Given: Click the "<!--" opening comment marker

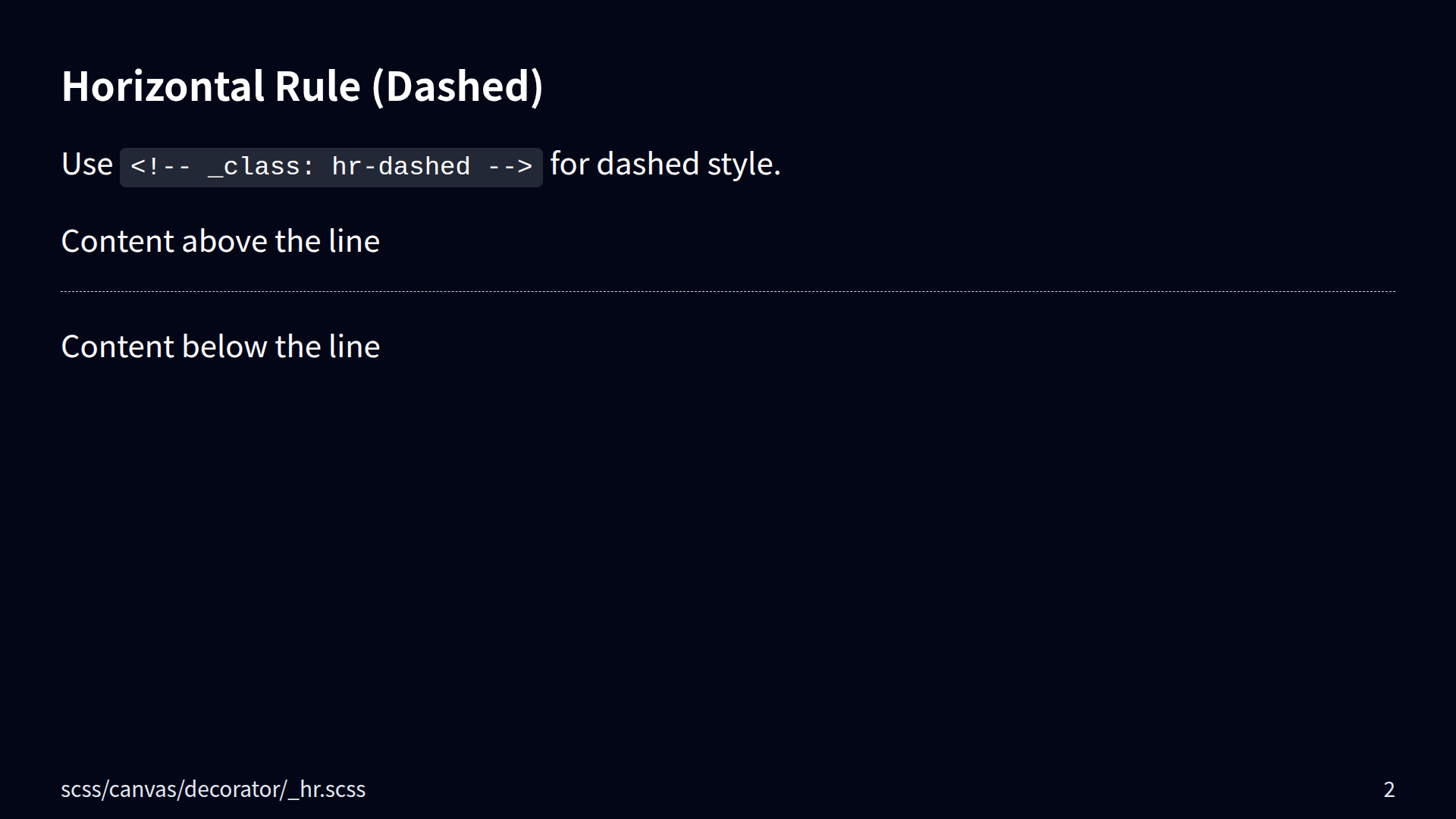Looking at the screenshot, I should pyautogui.click(x=161, y=167).
